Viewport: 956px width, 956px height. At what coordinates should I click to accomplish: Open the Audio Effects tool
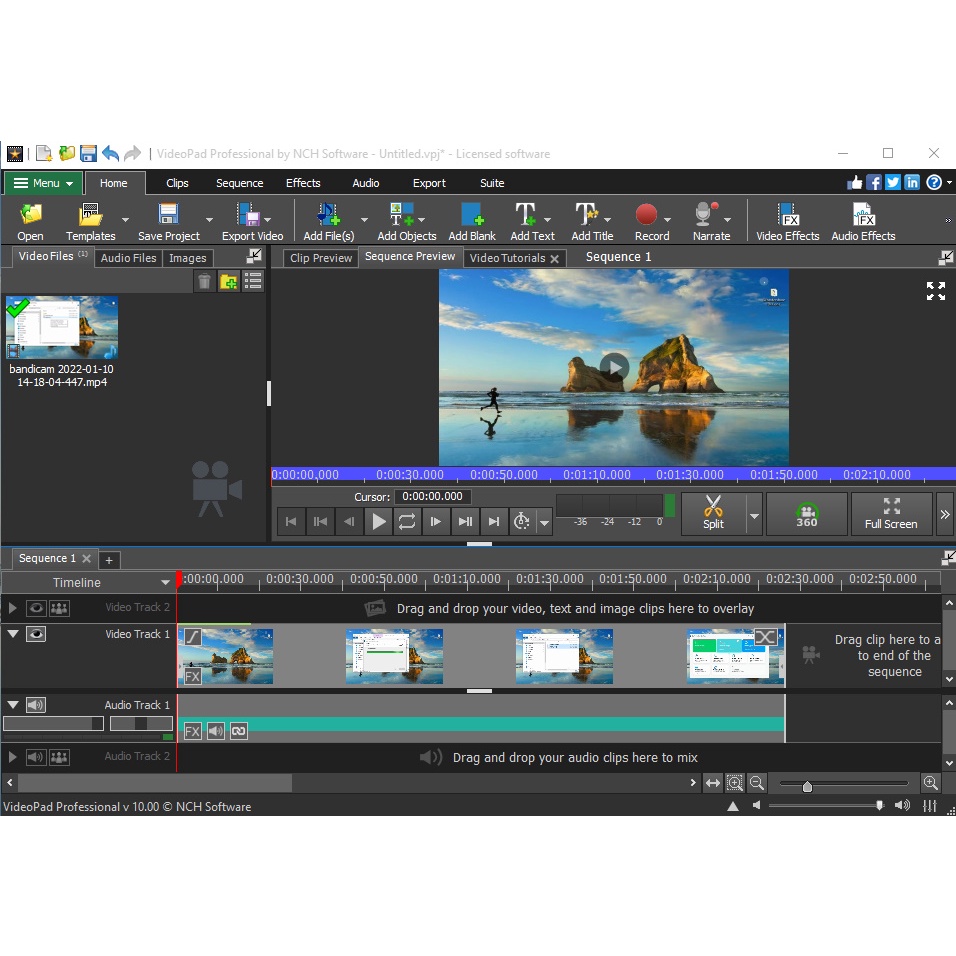863,221
